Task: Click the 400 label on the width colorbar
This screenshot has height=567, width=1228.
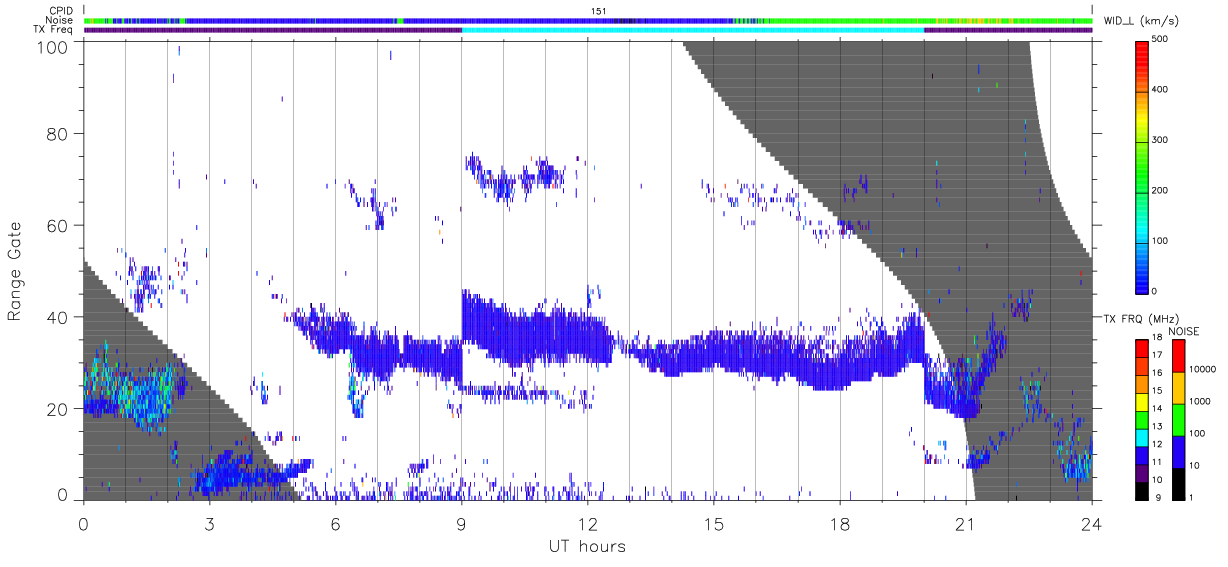Action: (x=1161, y=90)
